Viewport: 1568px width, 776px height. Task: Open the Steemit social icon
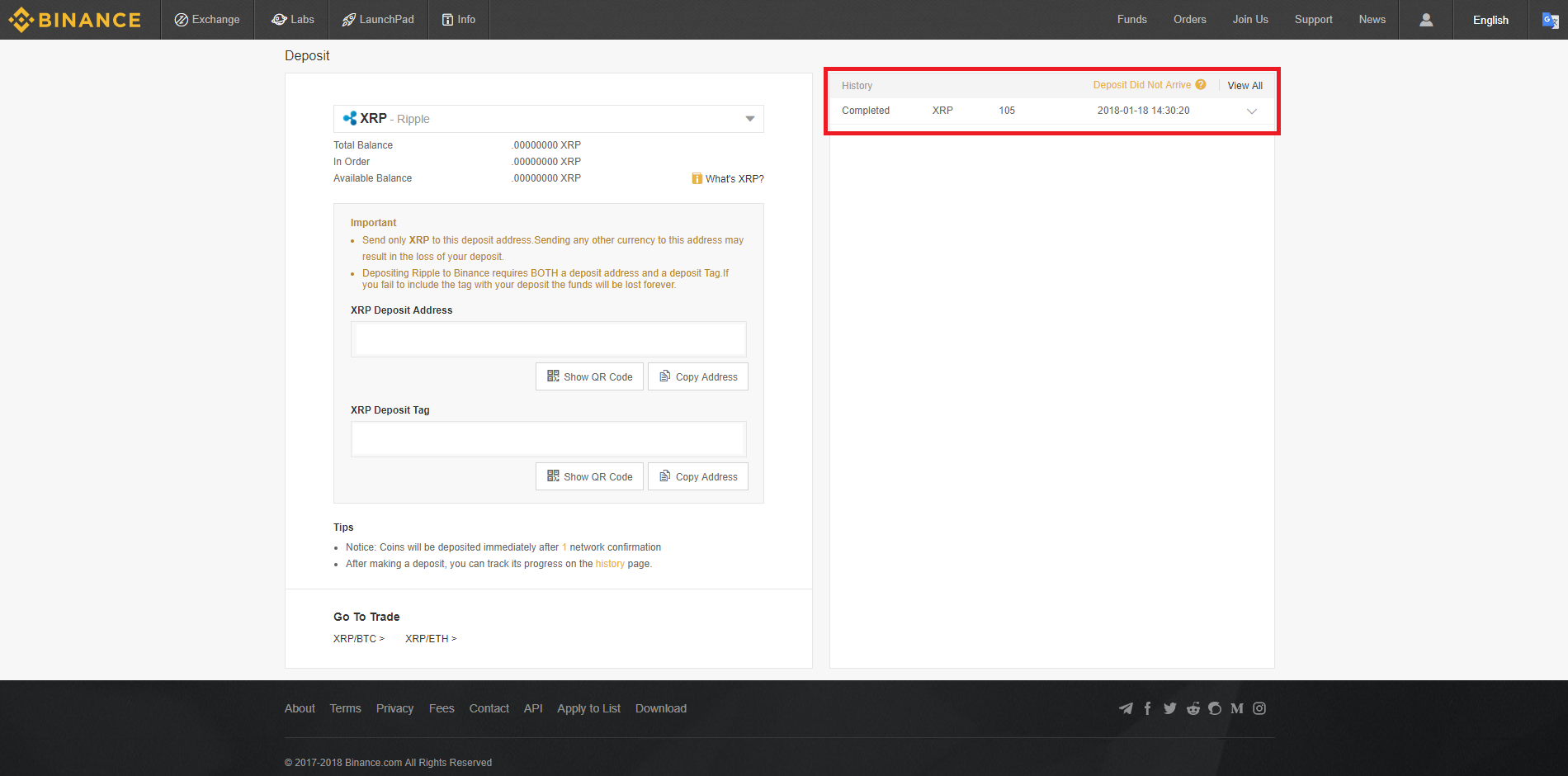tap(1215, 708)
